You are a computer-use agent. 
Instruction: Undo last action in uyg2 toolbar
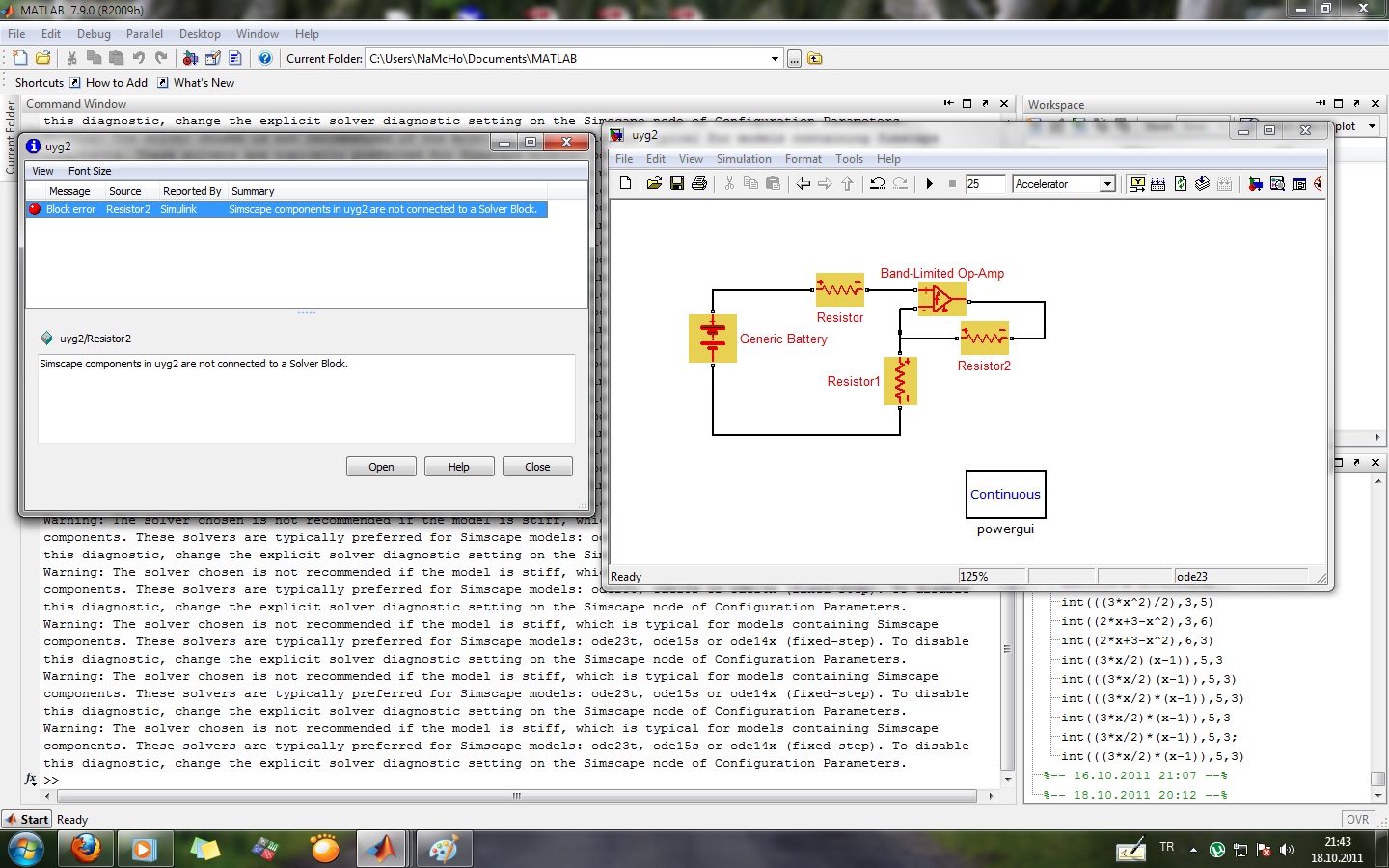pos(877,183)
